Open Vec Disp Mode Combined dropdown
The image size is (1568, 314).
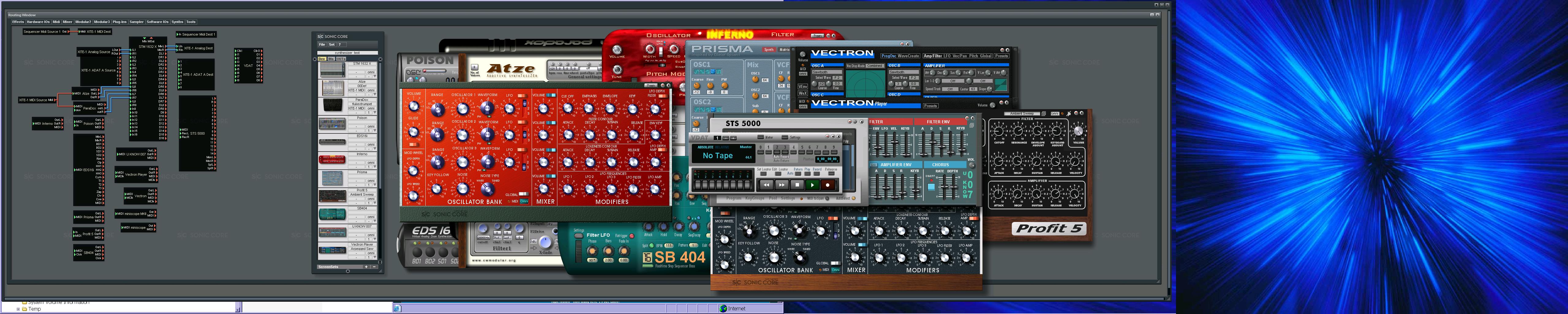875,66
